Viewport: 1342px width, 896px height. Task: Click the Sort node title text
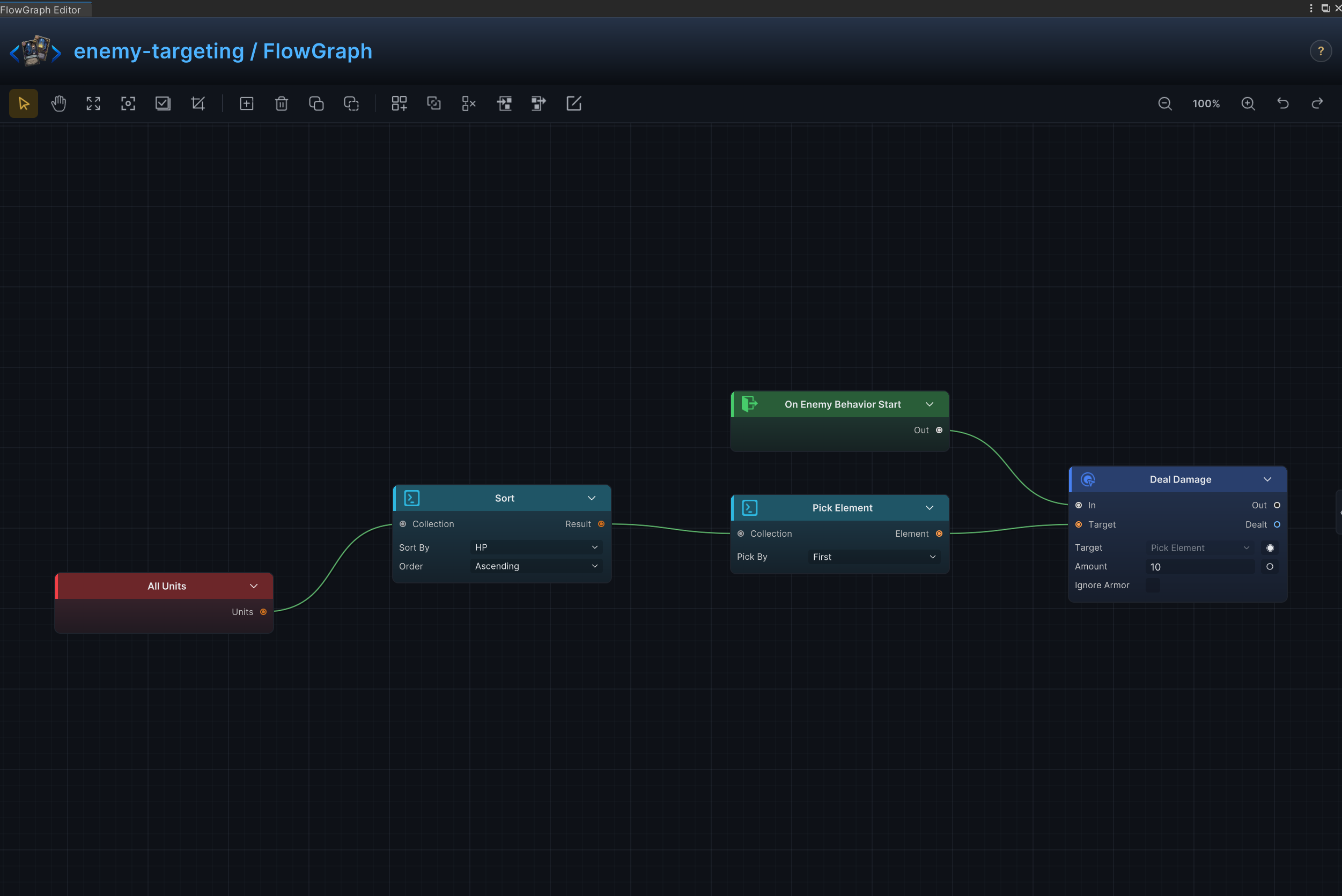[x=504, y=498]
